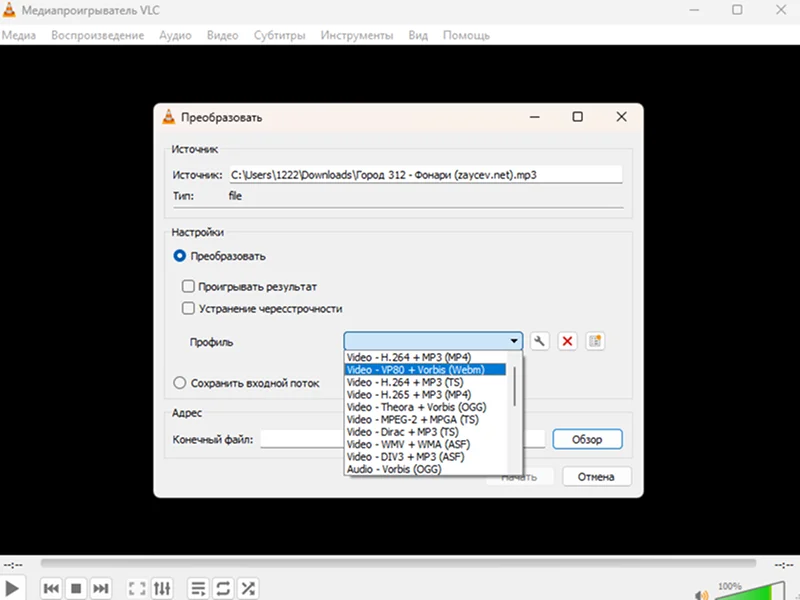This screenshot has height=600, width=800.
Task: Open extended settings equalizer icon
Action: [162, 588]
